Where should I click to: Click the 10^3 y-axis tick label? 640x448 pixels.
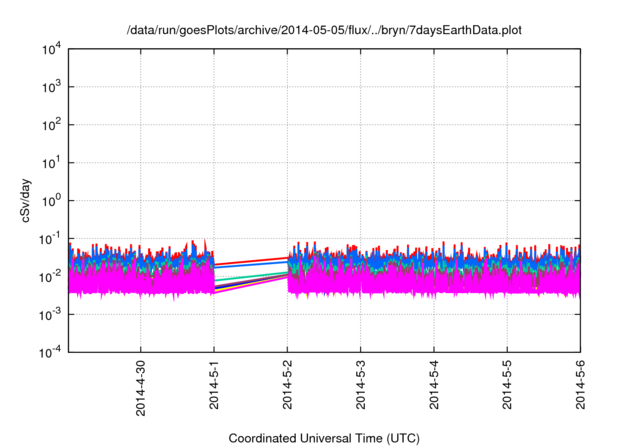[x=51, y=87]
